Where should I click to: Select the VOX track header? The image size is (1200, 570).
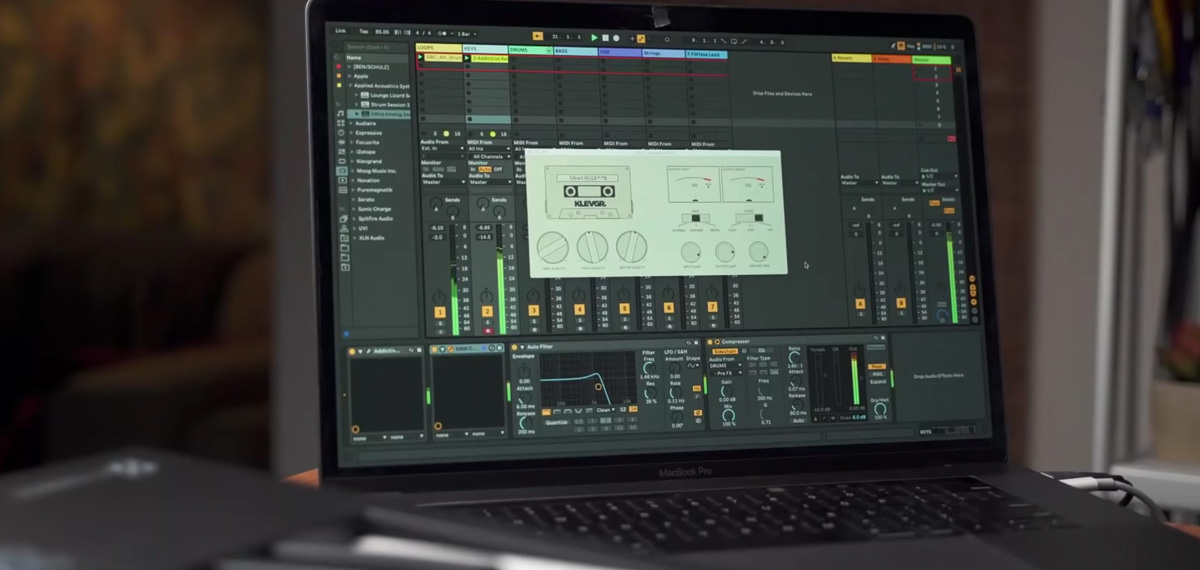coord(618,51)
